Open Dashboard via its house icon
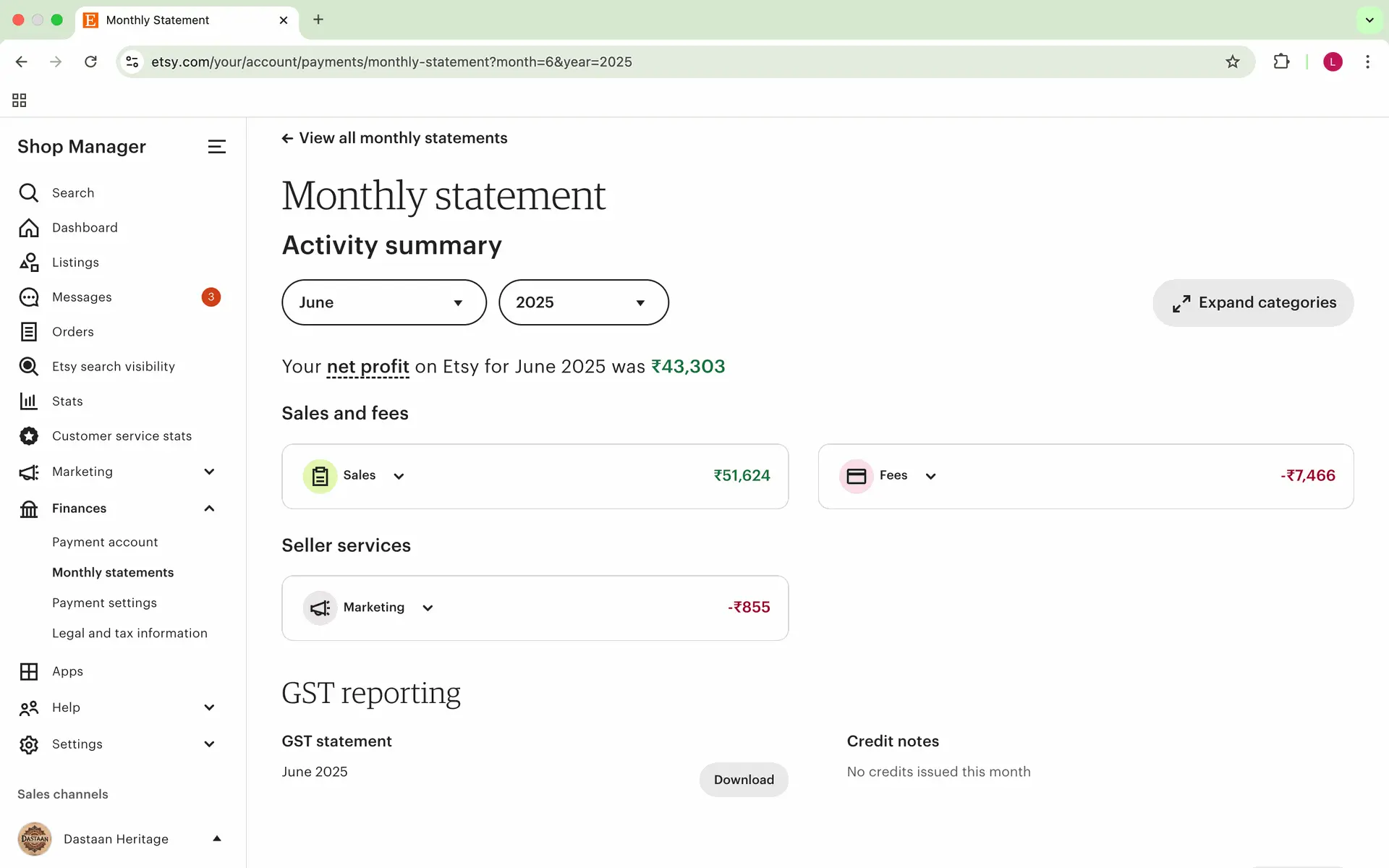The image size is (1389, 868). 28,227
